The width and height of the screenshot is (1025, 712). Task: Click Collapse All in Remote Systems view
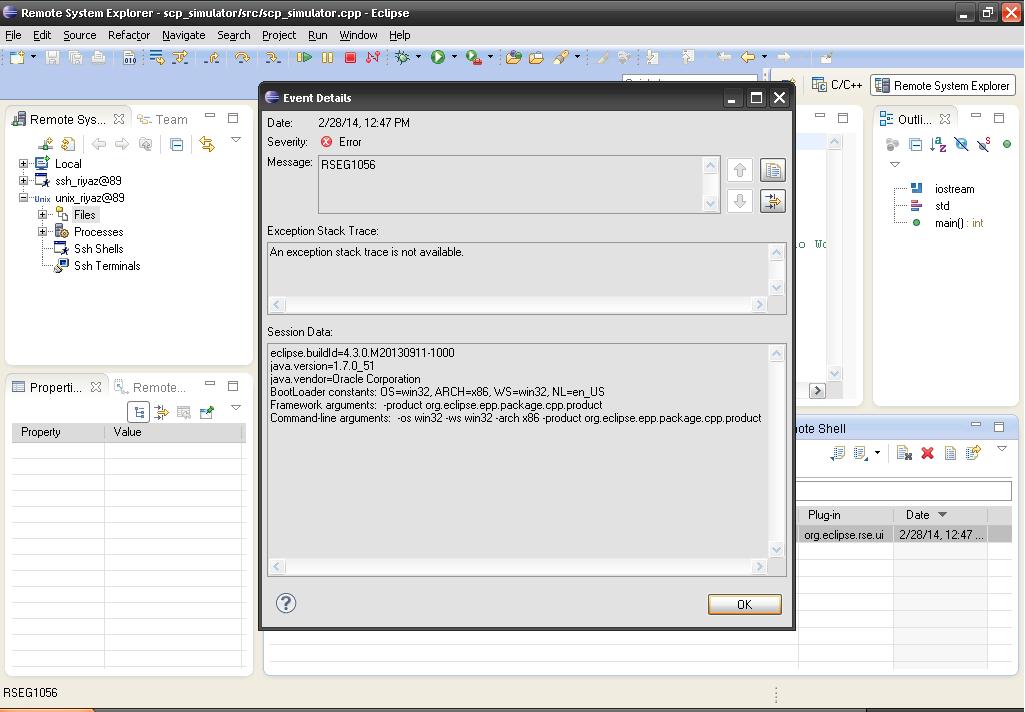176,145
